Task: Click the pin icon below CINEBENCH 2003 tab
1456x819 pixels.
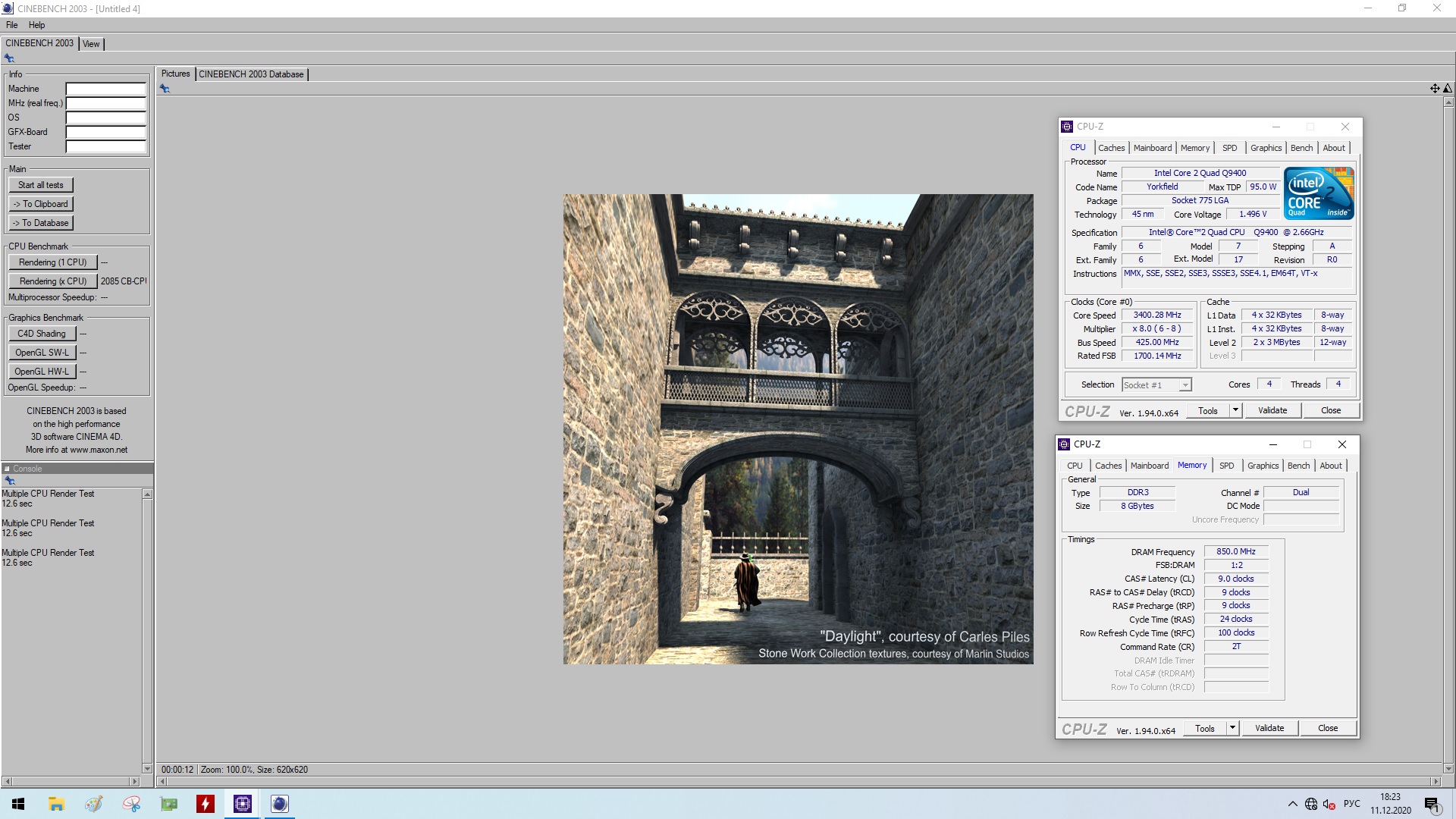Action: 9,58
